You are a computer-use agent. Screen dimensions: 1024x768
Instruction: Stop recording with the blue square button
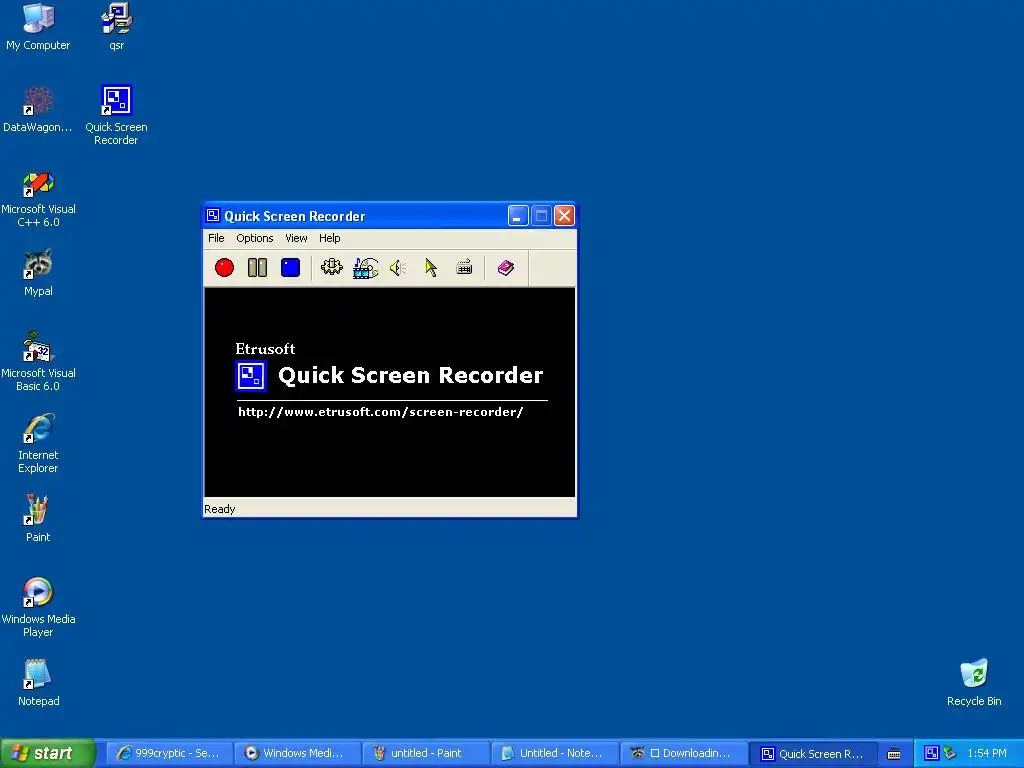click(x=291, y=267)
